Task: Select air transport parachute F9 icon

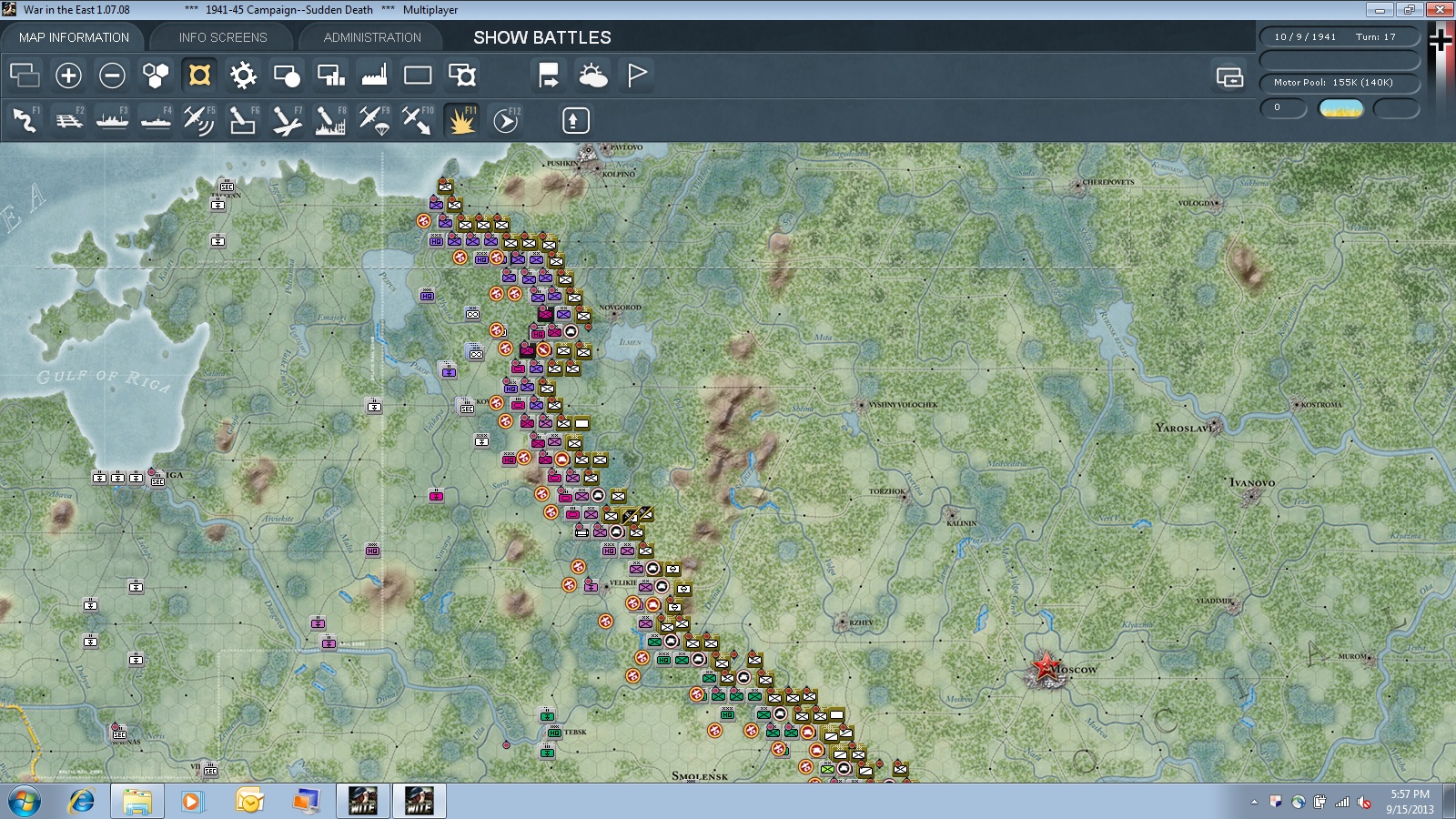Action: pos(374,120)
